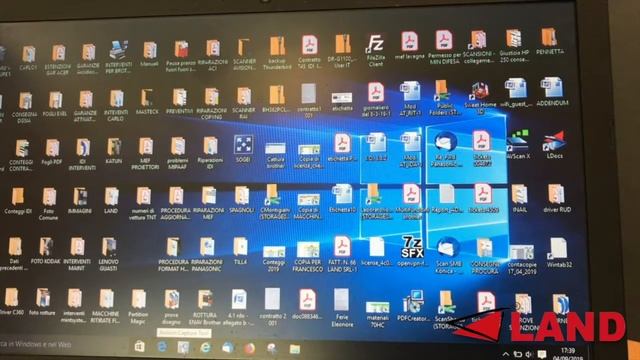
Task: Open the contacopie 17_04_2019 file
Action: click(x=522, y=252)
